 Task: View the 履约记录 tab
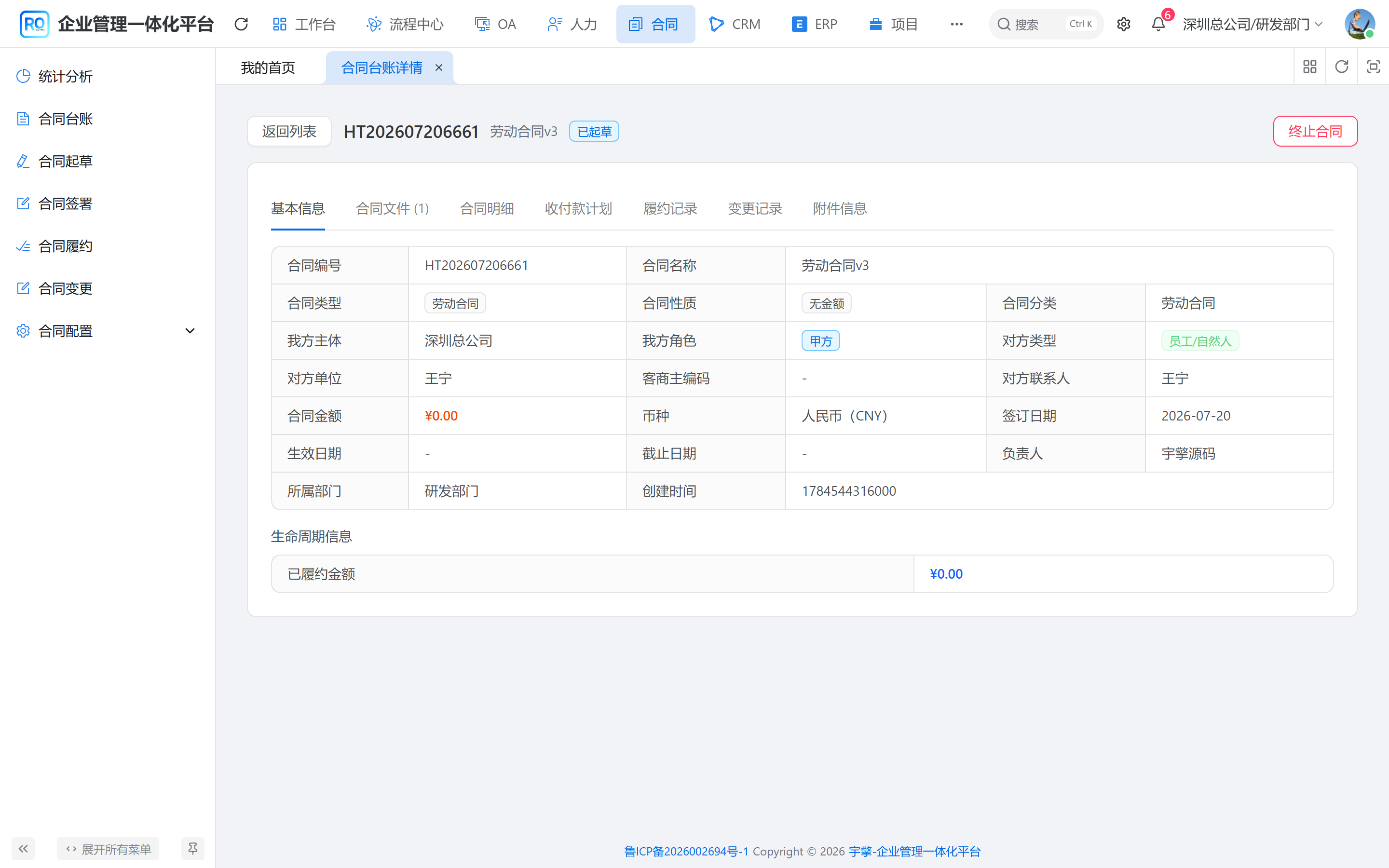point(670,209)
